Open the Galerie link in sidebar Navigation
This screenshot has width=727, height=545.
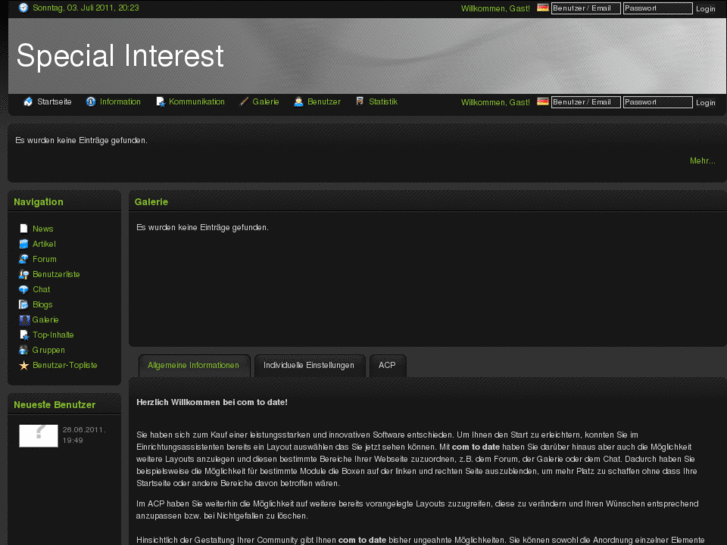pyautogui.click(x=45, y=320)
